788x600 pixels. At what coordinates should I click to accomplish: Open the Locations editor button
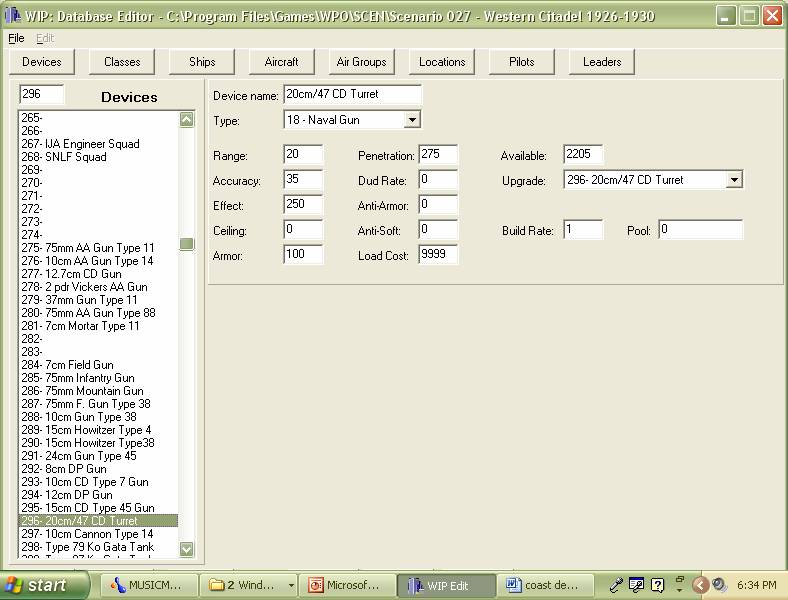click(x=442, y=62)
